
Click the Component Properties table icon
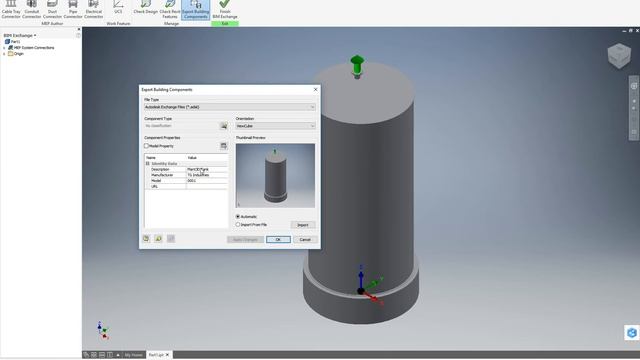pyautogui.click(x=224, y=146)
